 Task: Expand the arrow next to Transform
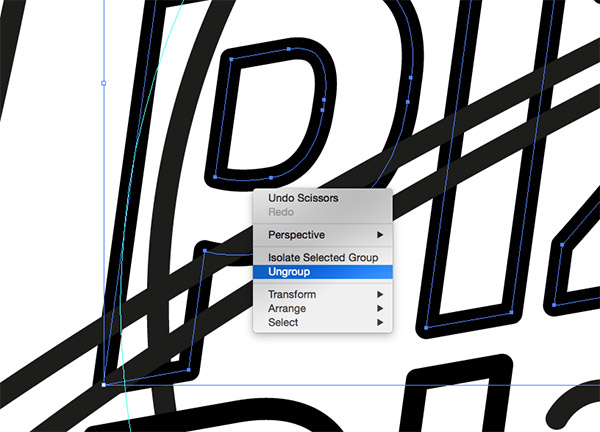(x=380, y=294)
